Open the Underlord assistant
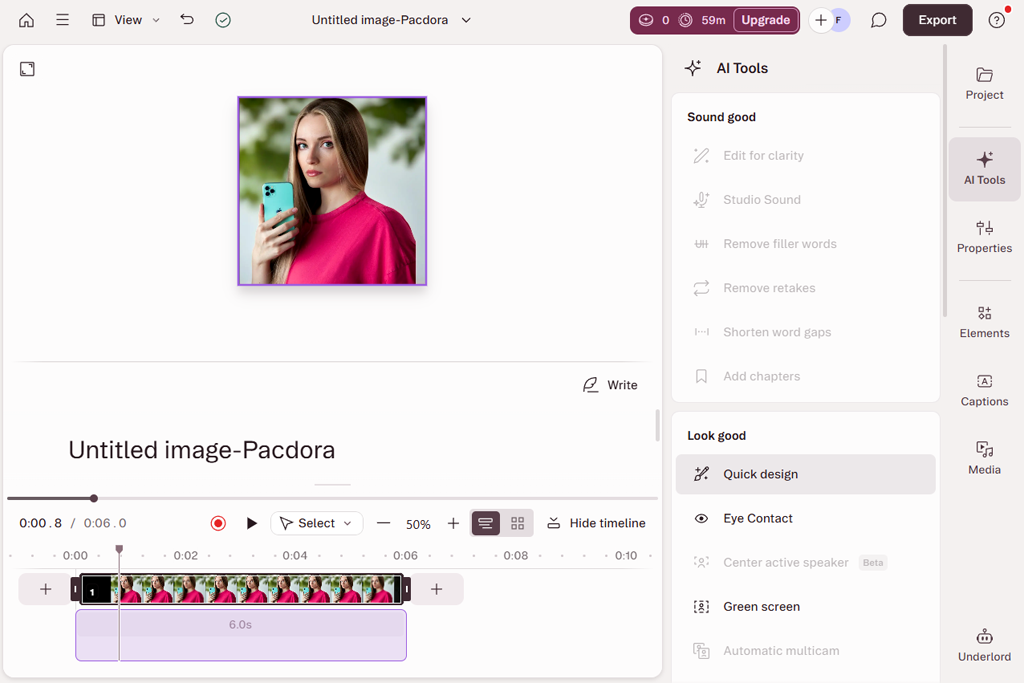Screen dimensions: 1024x683 (984, 645)
